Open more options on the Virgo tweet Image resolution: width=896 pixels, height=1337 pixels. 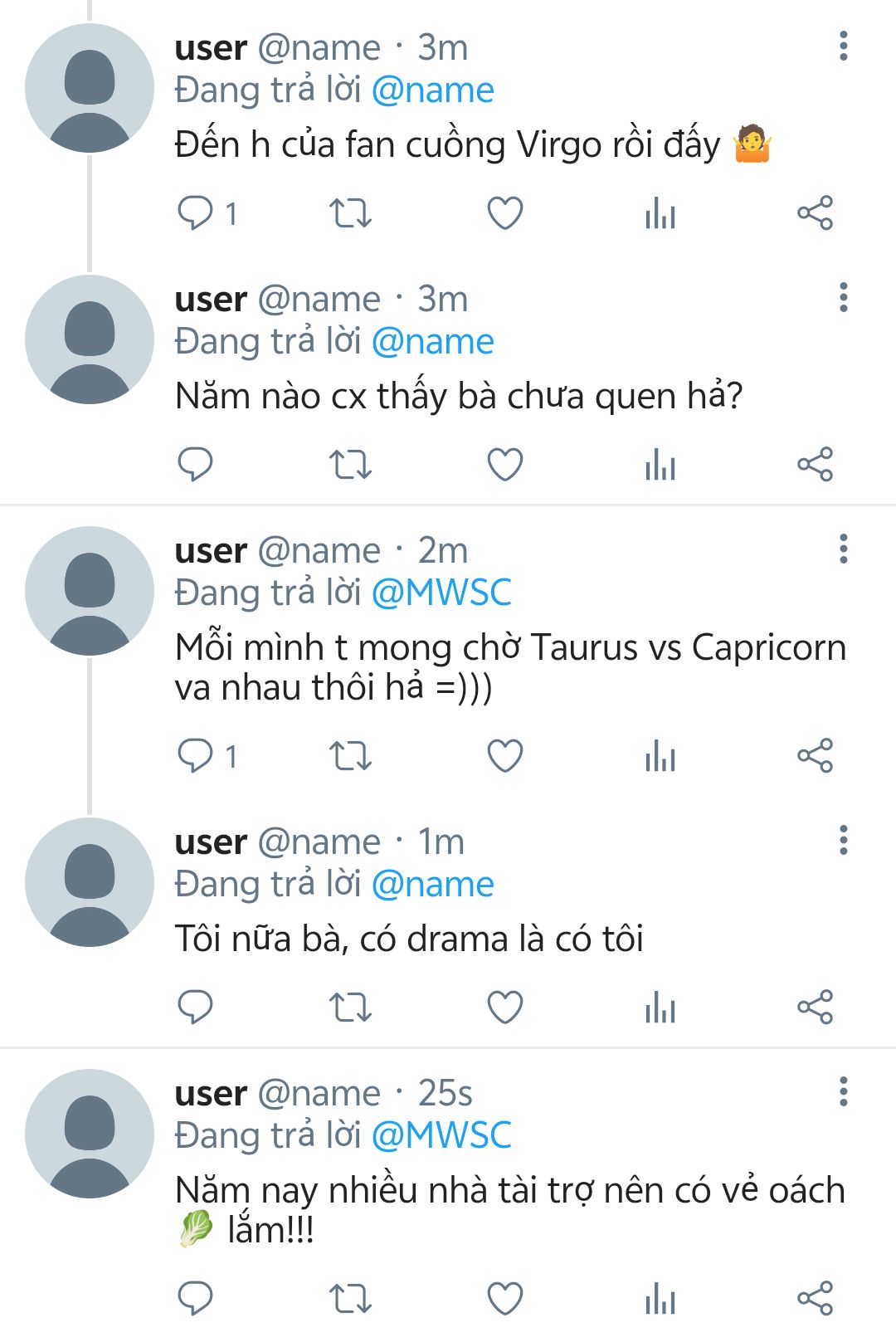point(844,46)
